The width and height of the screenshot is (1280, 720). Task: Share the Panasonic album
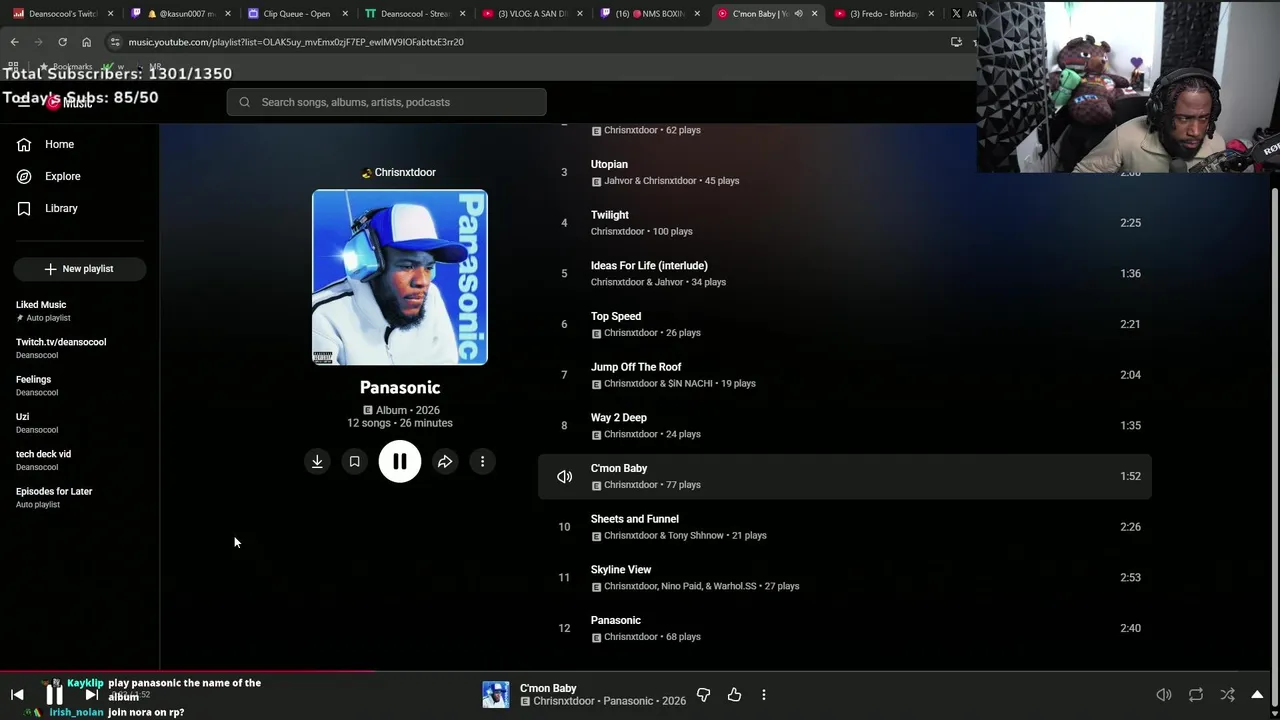click(x=445, y=461)
